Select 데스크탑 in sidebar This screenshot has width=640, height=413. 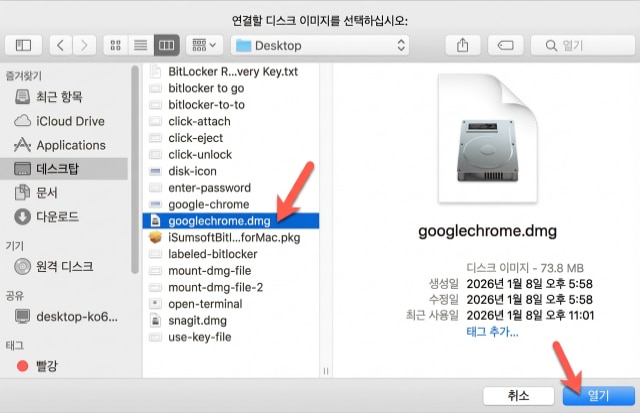click(64, 169)
